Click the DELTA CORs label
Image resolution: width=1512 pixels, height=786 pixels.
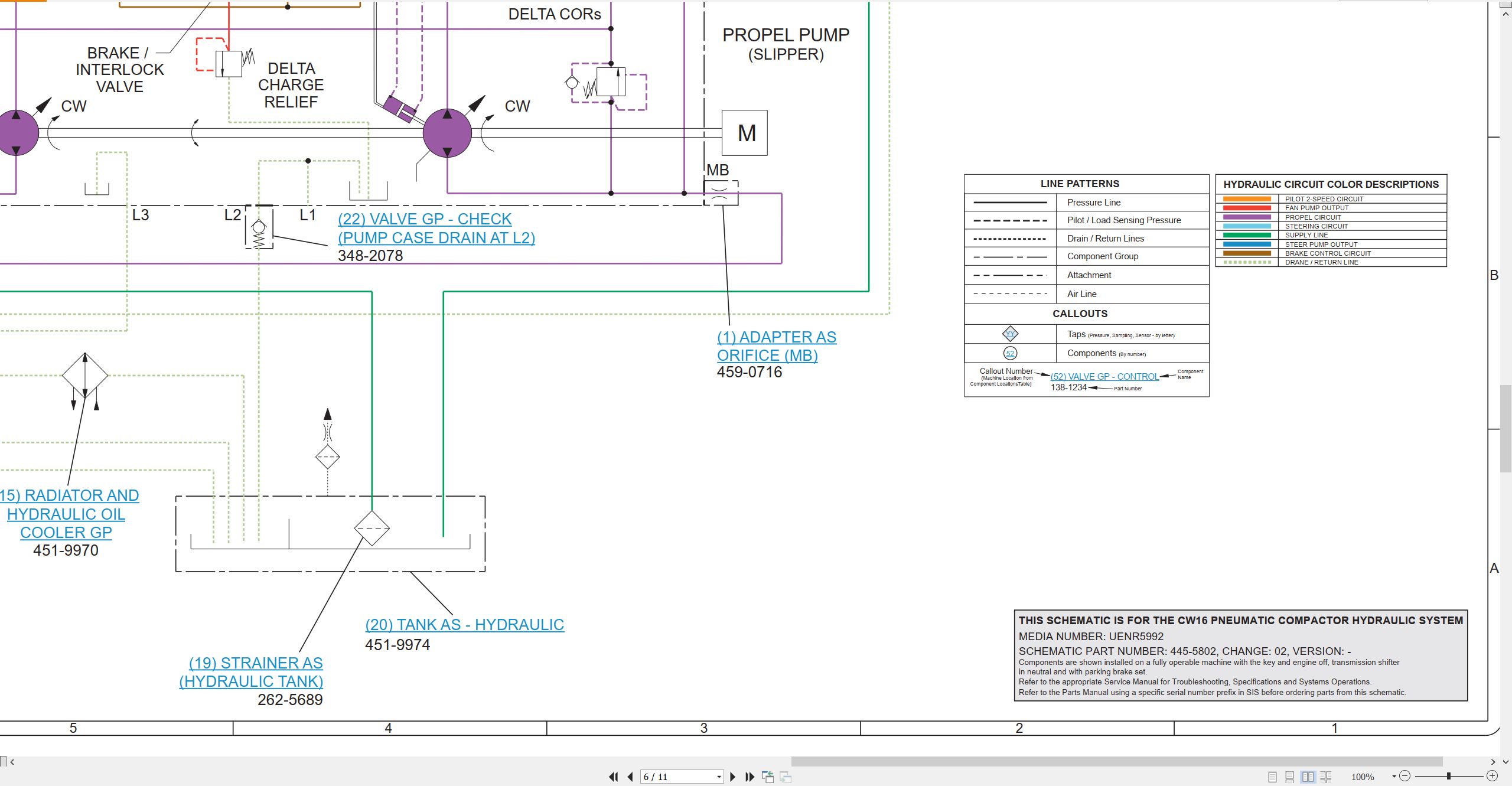[x=555, y=14]
